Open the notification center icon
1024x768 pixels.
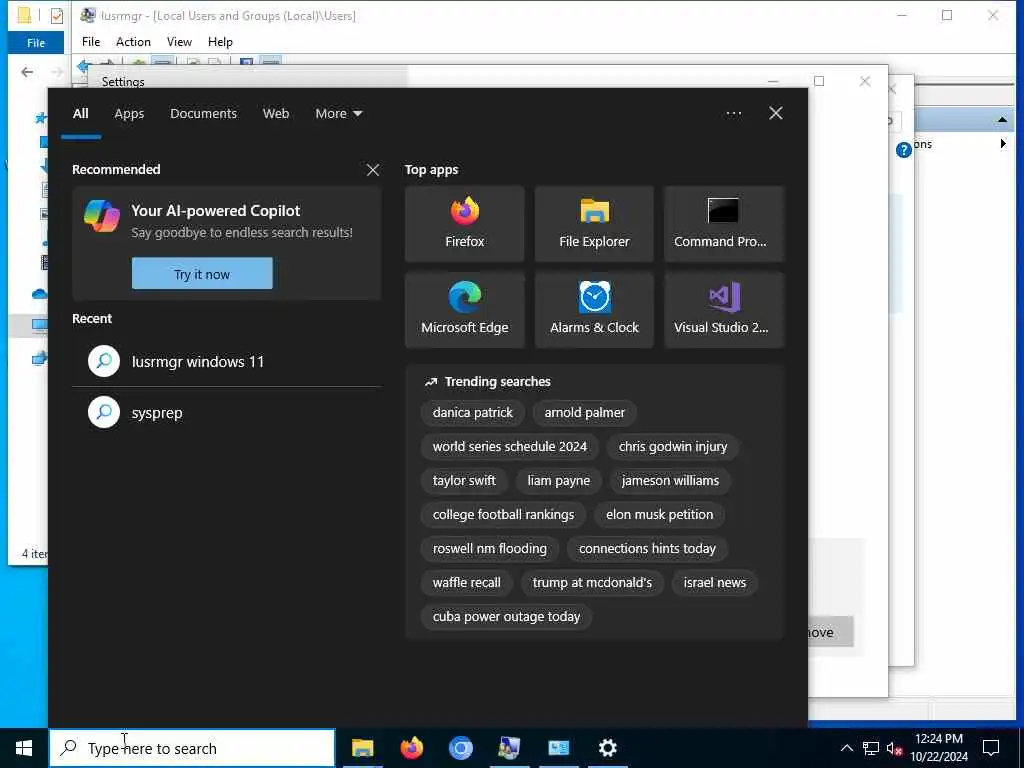[x=991, y=748]
